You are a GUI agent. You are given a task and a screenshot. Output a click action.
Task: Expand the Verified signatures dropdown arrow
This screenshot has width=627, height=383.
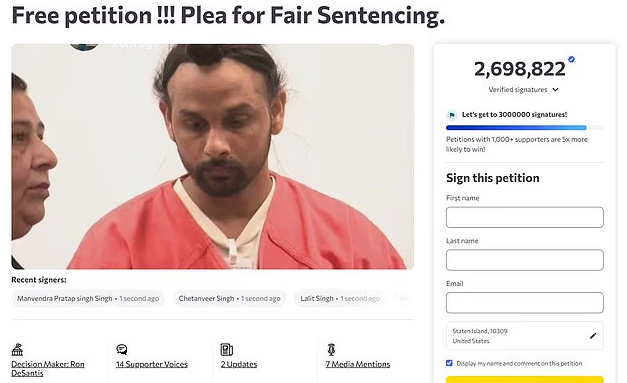[555, 90]
